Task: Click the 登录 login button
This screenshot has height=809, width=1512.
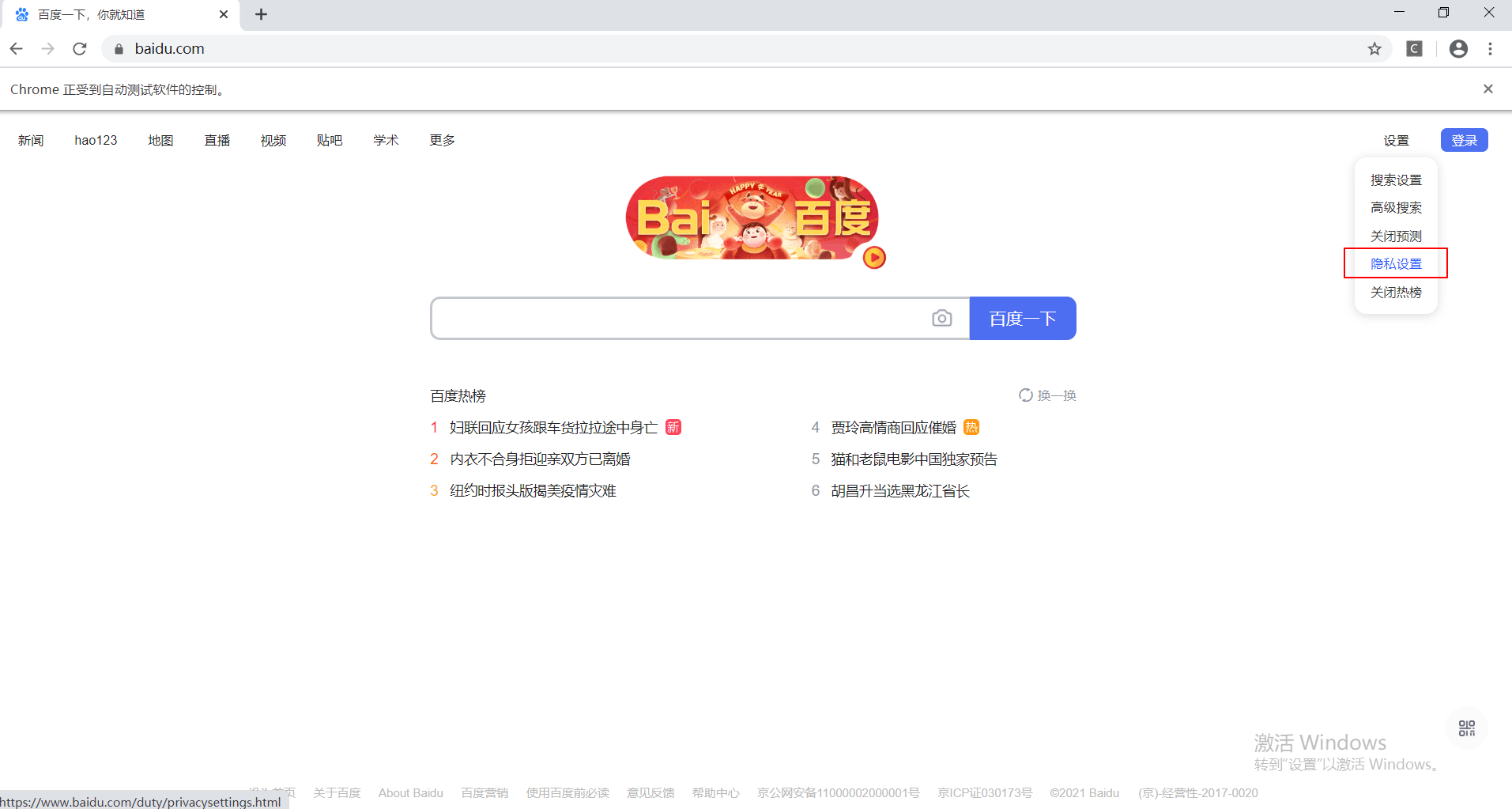Action: pyautogui.click(x=1464, y=140)
